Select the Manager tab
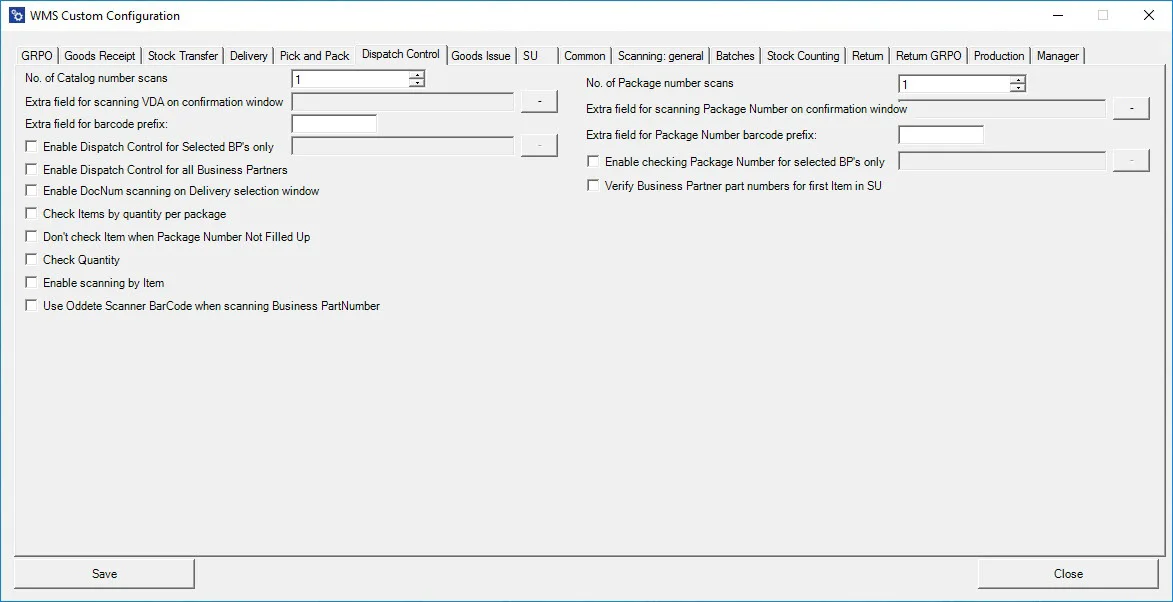1173x602 pixels. coord(1057,56)
